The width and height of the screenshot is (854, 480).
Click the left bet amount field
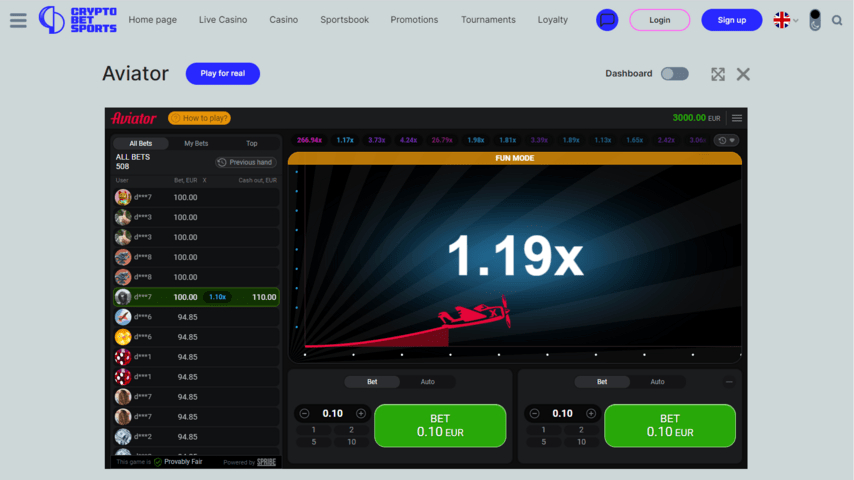point(332,414)
